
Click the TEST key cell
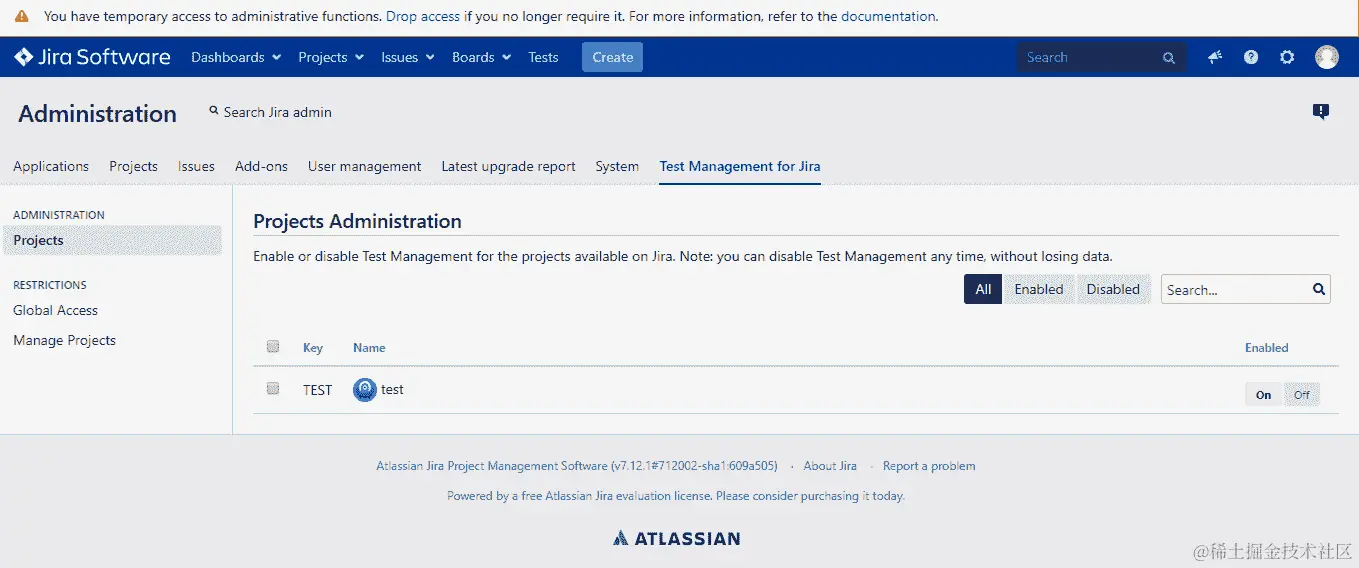point(317,390)
